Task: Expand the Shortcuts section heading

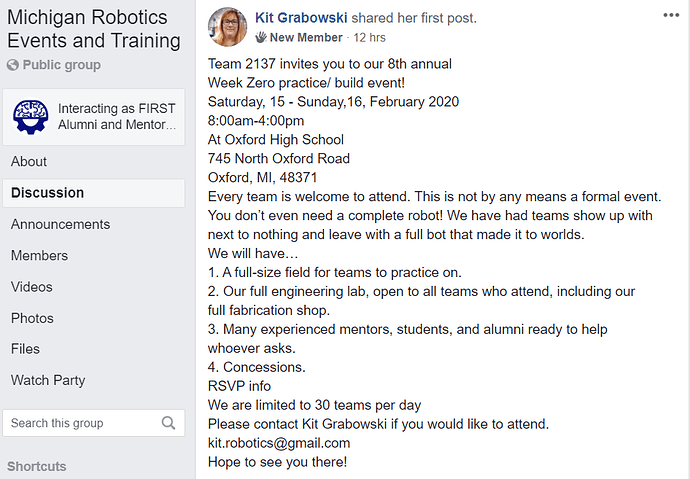Action: [x=37, y=466]
